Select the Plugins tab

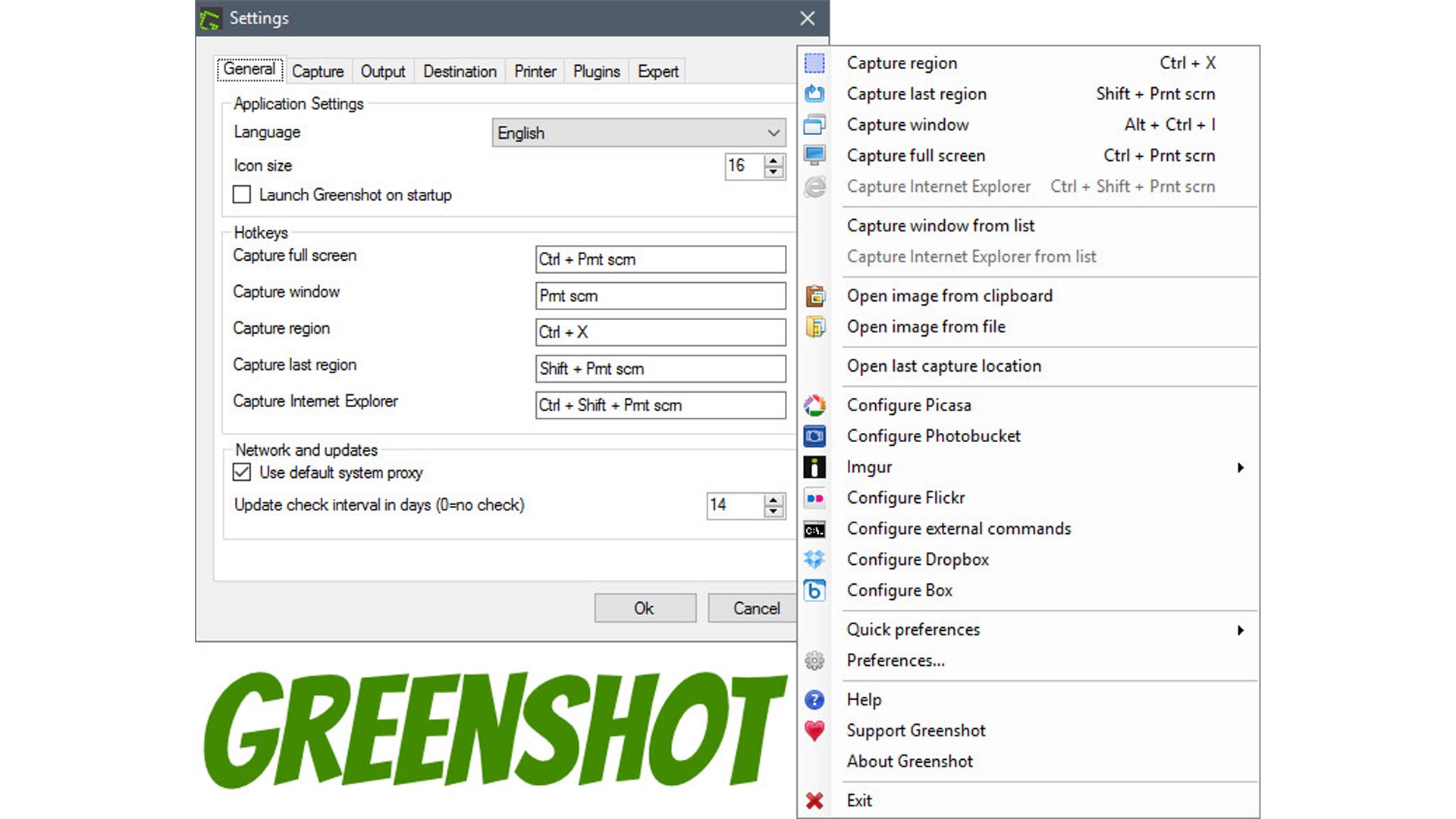[x=597, y=71]
